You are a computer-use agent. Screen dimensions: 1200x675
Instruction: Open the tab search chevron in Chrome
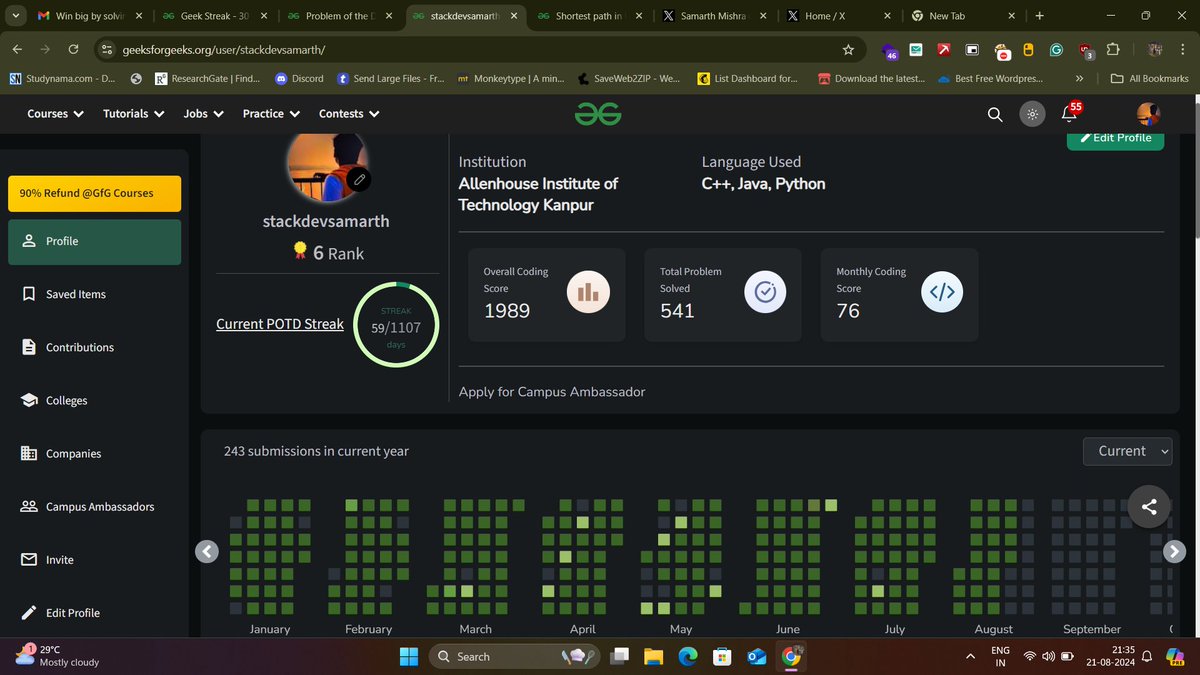(13, 16)
